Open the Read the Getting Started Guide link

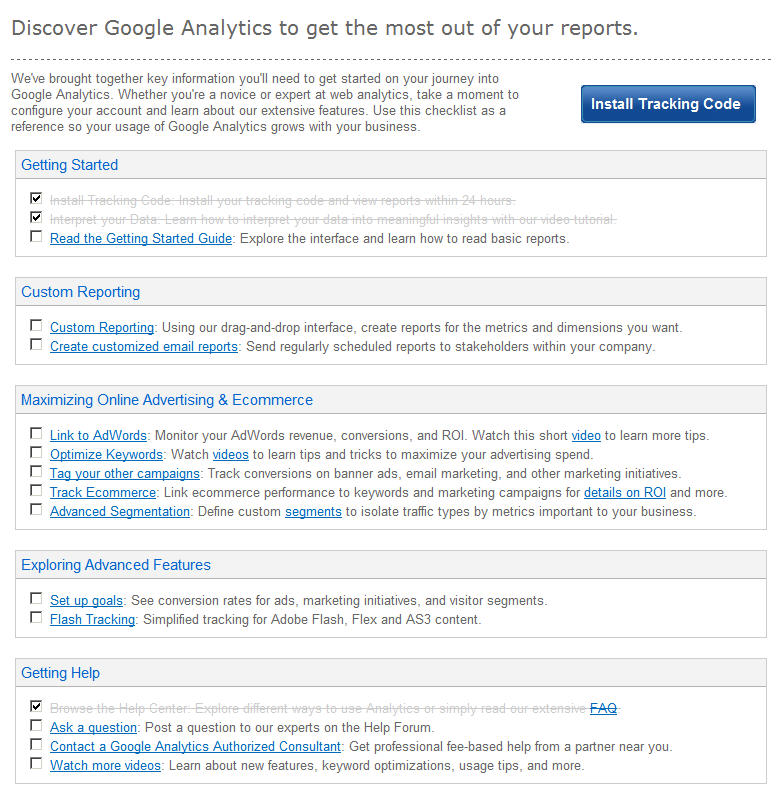(141, 238)
